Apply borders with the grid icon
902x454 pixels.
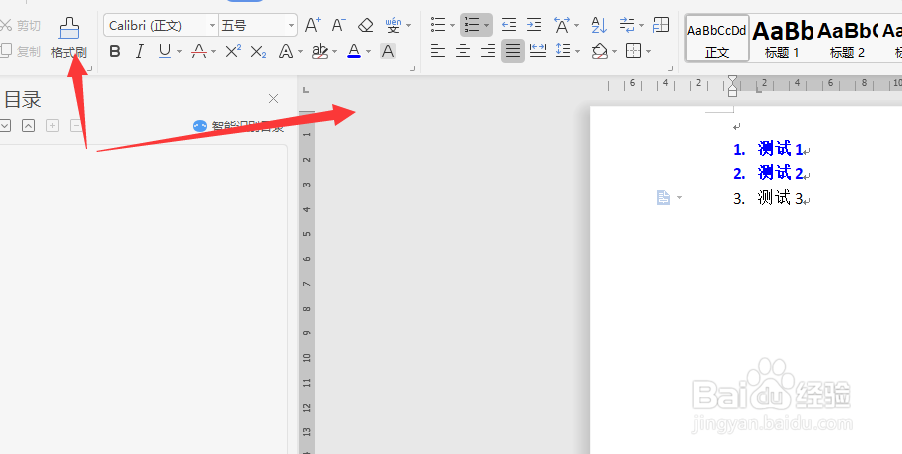pyautogui.click(x=633, y=51)
